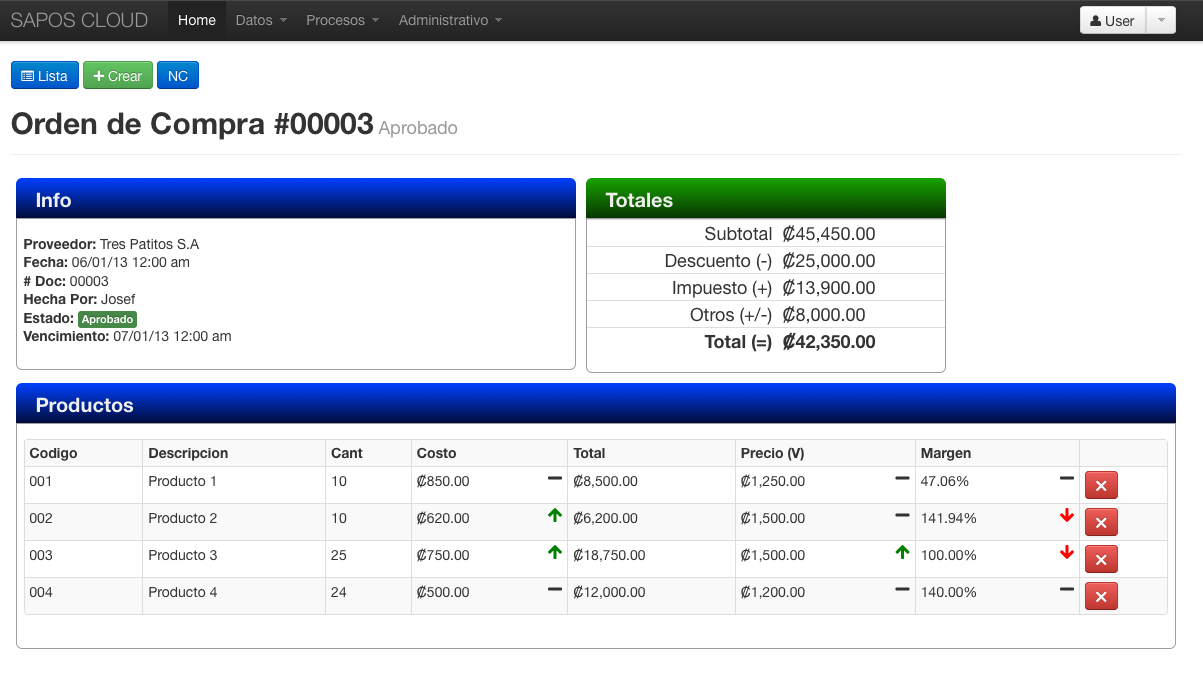Click the red X button for Producto 4
The width and height of the screenshot is (1203, 688).
coord(1101,596)
